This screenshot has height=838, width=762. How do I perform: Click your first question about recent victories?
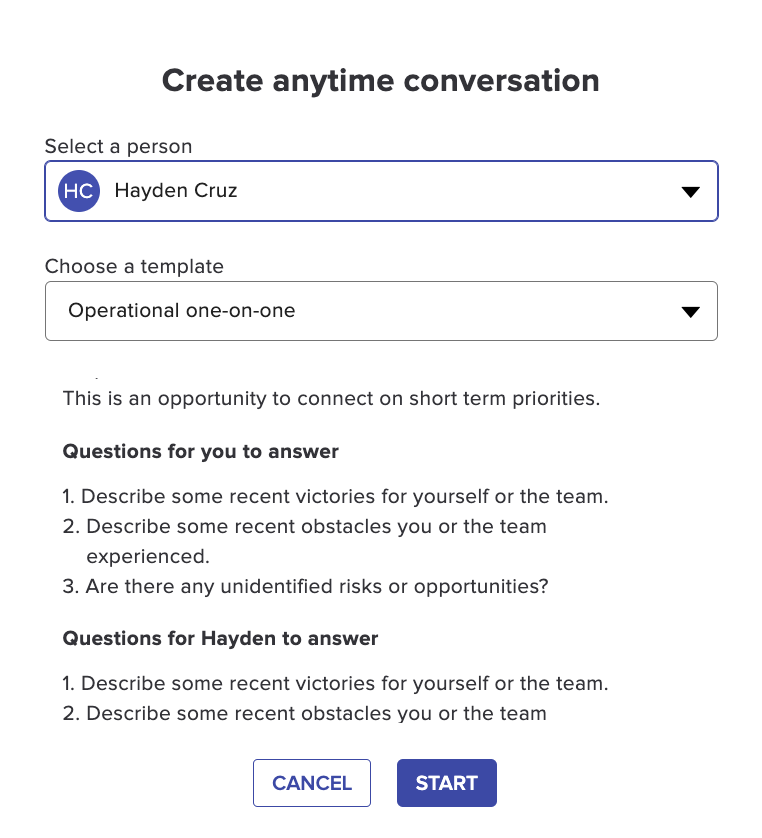[335, 496]
